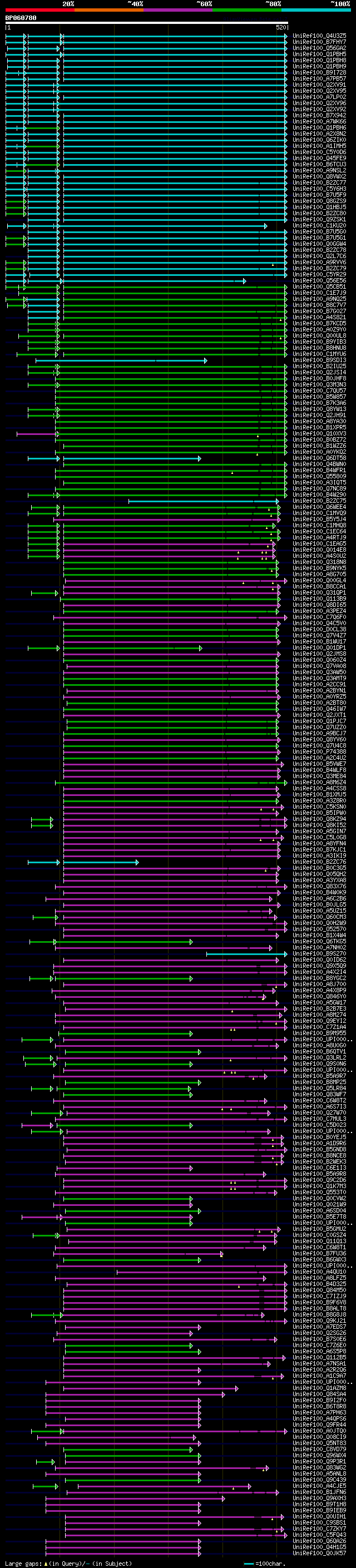Select hit UniRef100_Q56E56
This screenshot has width=356, height=1568.
point(319,280)
